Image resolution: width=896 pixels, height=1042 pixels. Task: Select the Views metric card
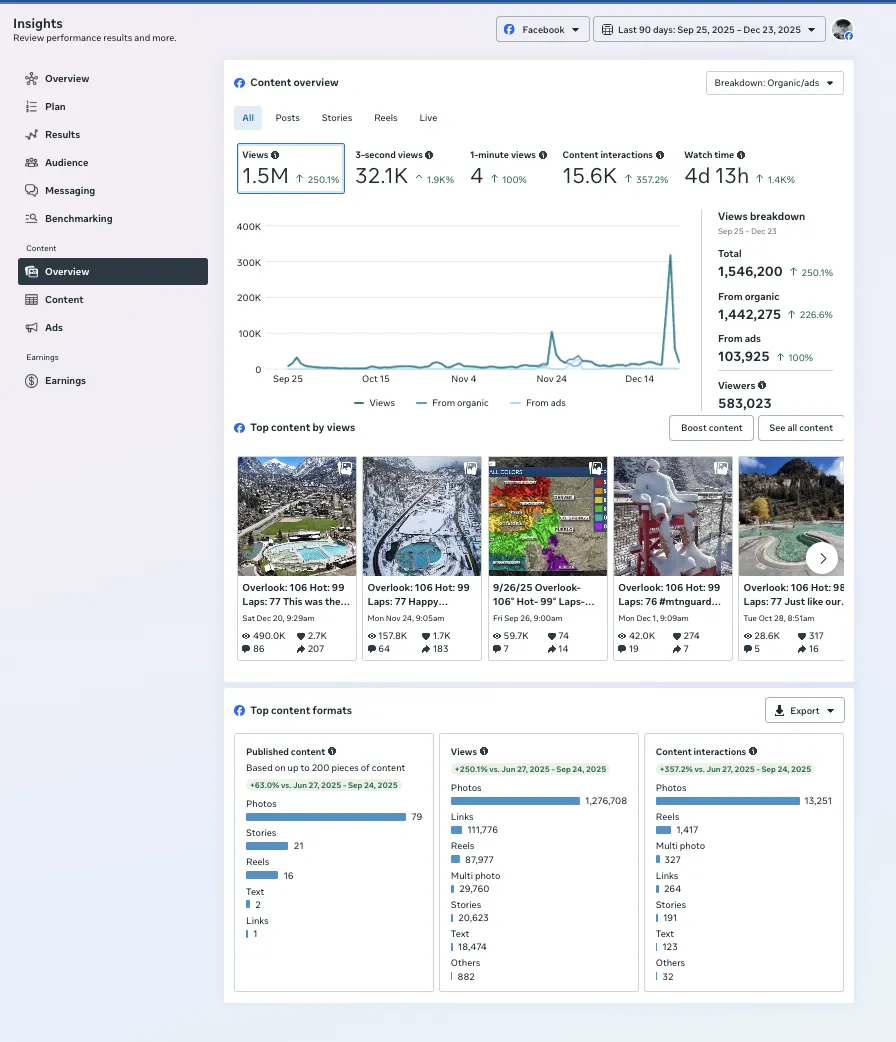[x=291, y=168]
